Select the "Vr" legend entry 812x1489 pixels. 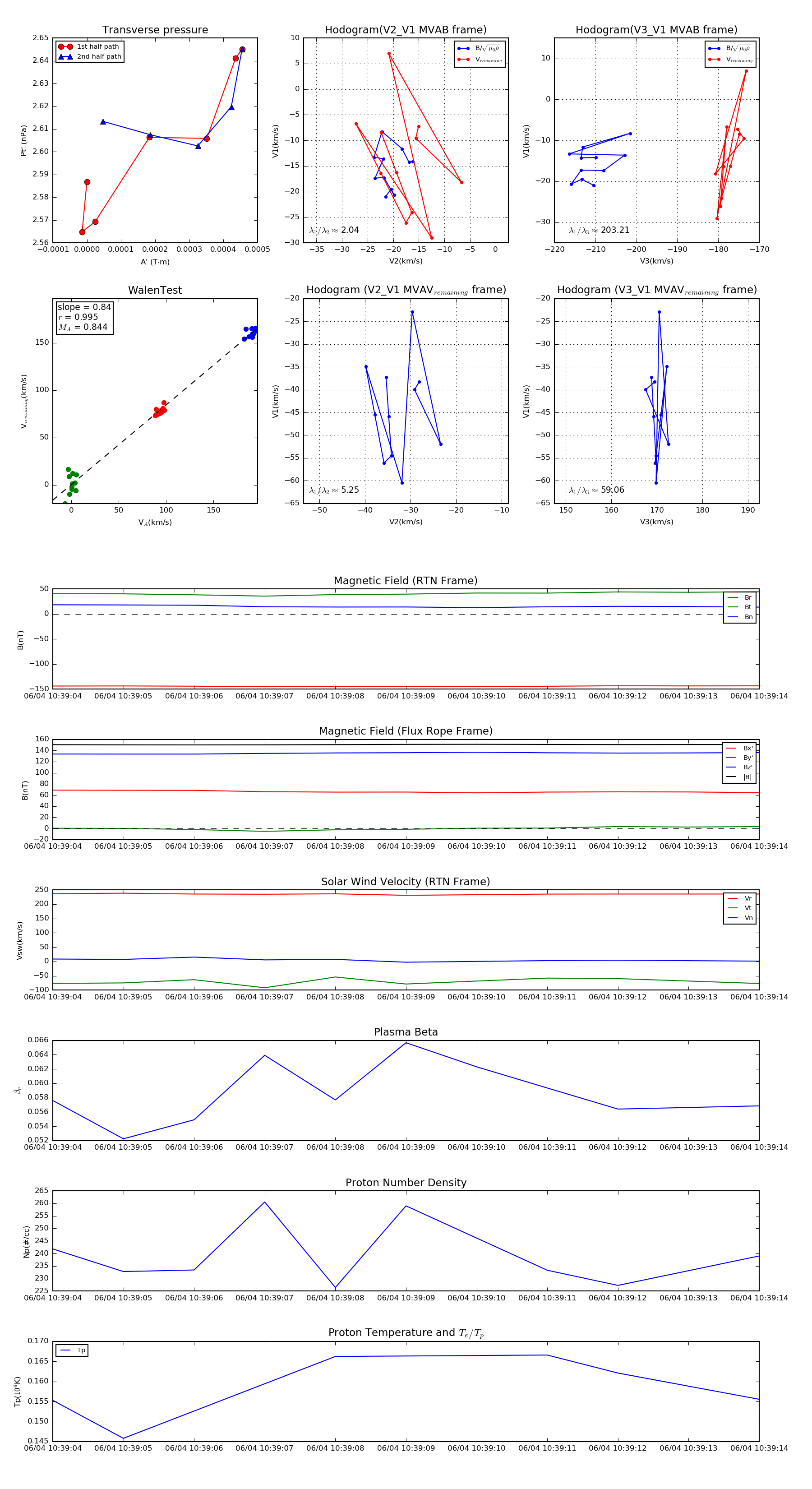(x=740, y=899)
